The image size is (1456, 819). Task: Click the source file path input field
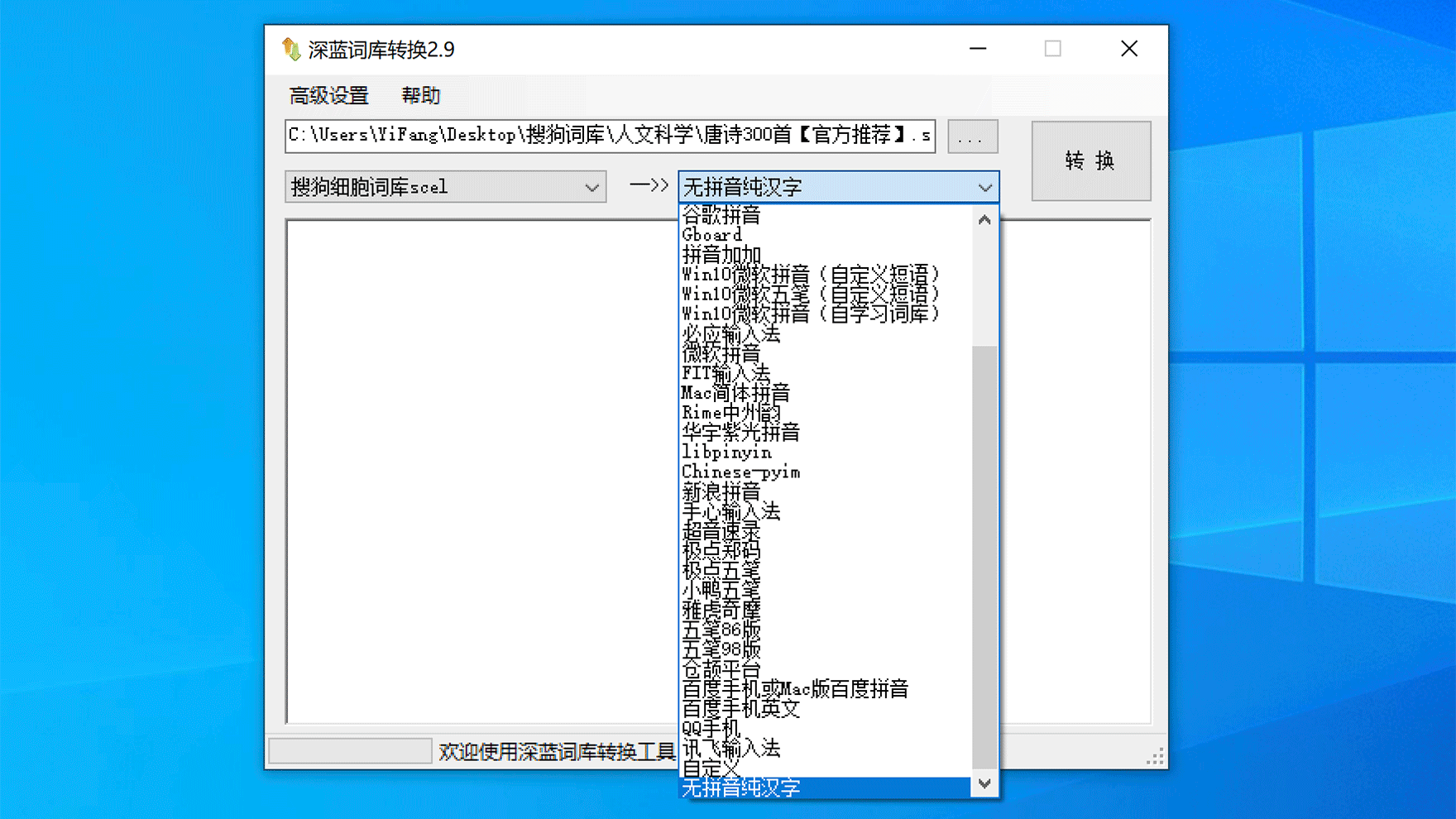610,136
